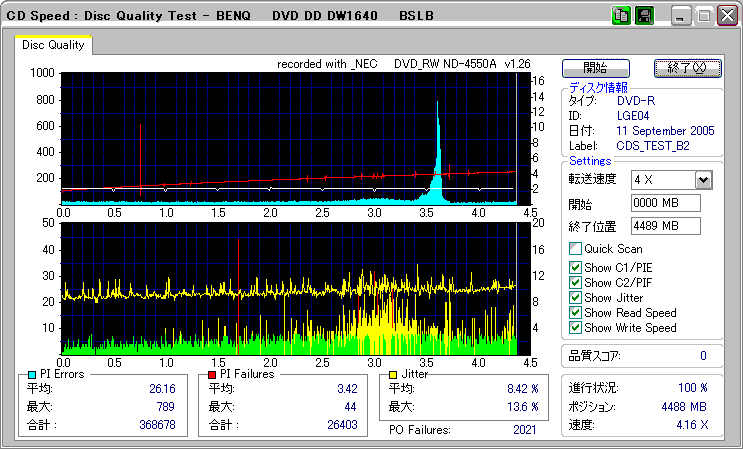The image size is (743, 449).
Task: Click the red PI Failures color swatch
Action: 211,374
